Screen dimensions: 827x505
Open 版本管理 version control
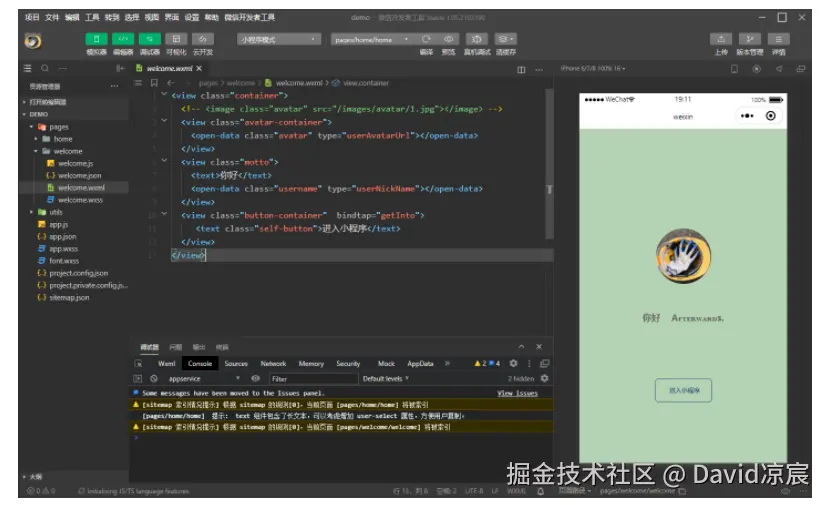pyautogui.click(x=749, y=39)
